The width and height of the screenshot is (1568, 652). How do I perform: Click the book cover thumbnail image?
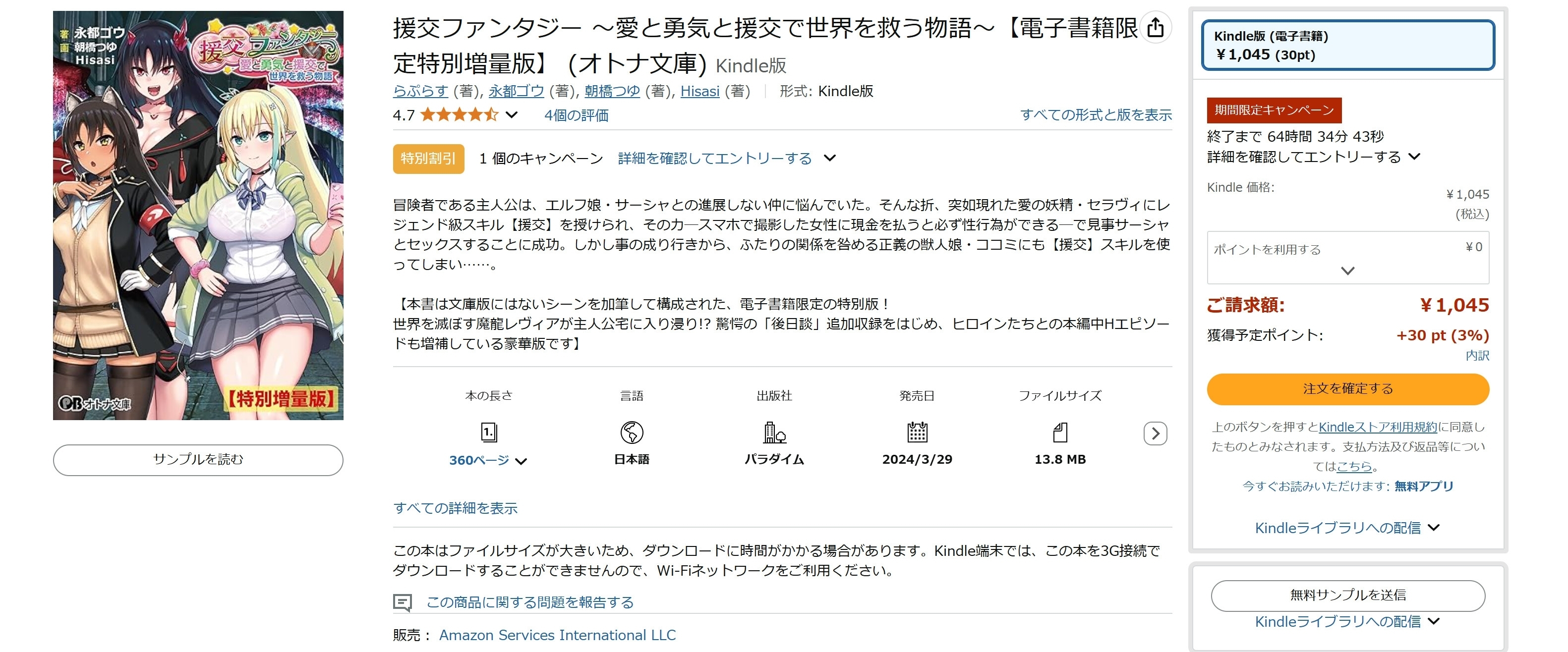coord(198,216)
